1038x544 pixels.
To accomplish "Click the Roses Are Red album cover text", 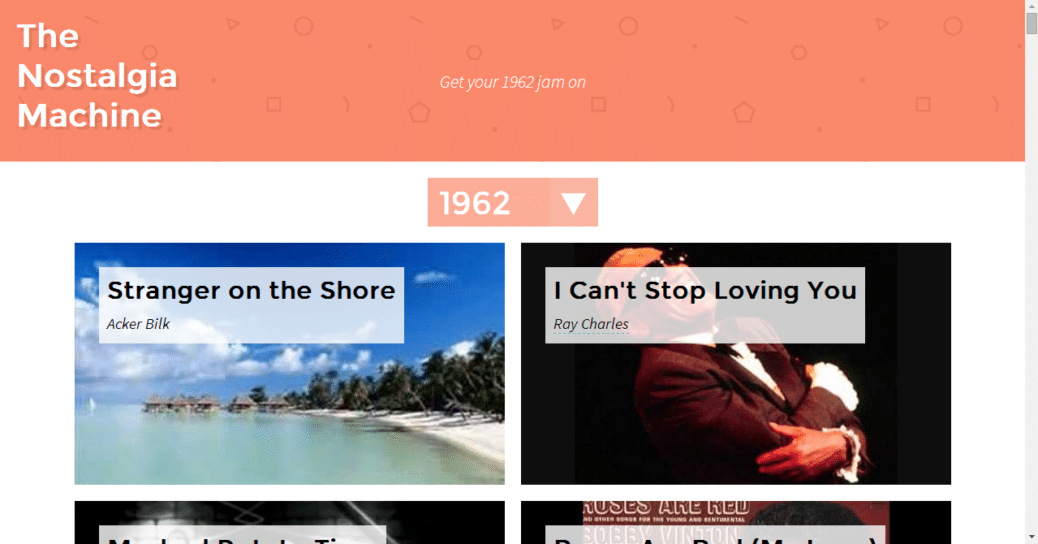I will 666,508.
